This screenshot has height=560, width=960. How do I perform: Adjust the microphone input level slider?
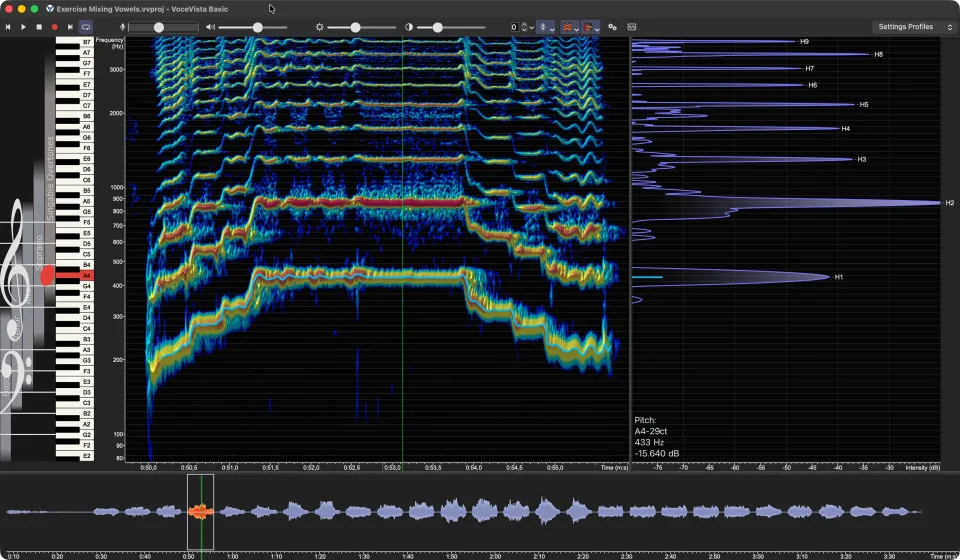click(x=163, y=27)
